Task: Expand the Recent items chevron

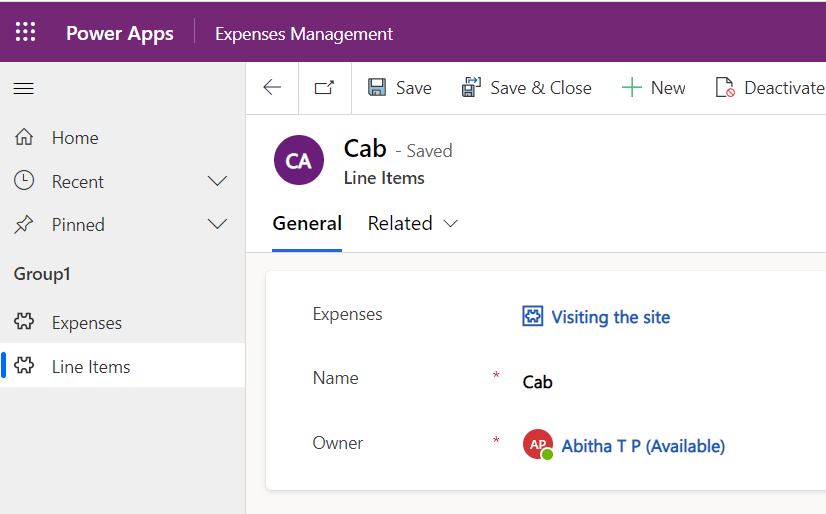Action: [217, 182]
